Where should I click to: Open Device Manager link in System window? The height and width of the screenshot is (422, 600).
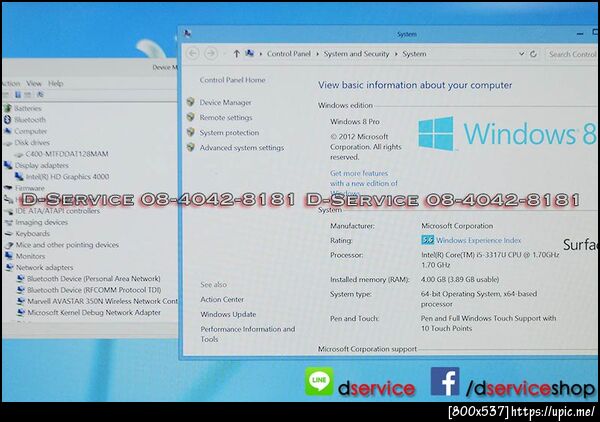(x=225, y=103)
